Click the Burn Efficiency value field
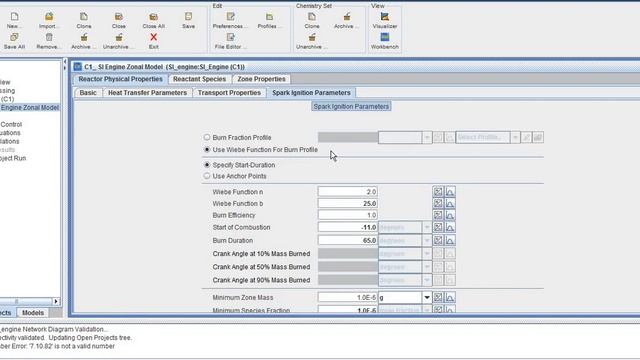 point(348,215)
